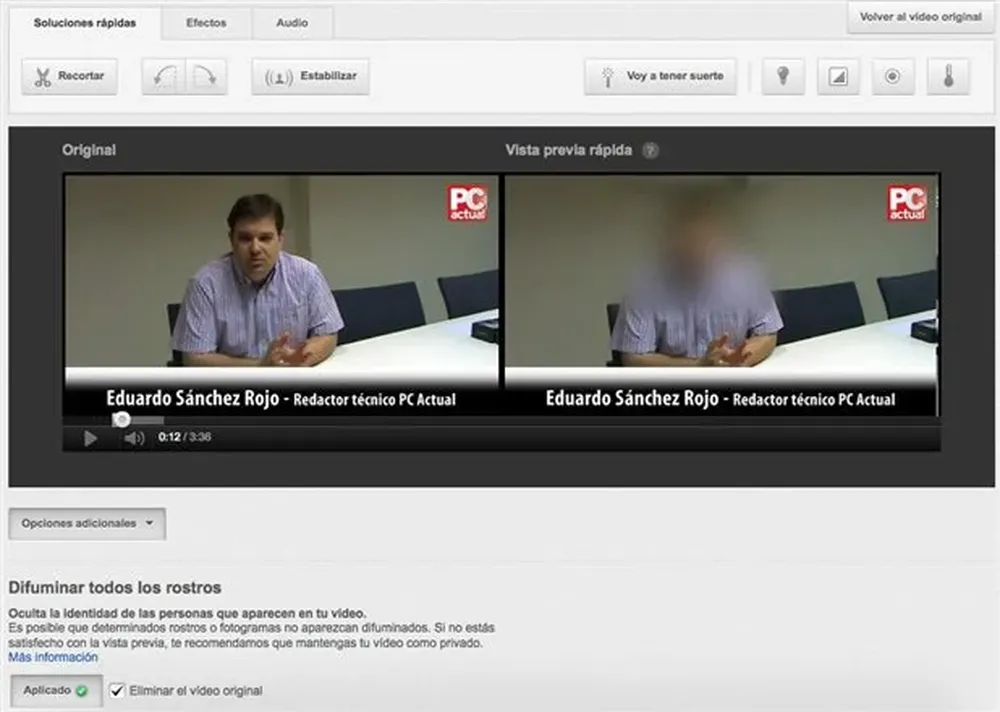The image size is (1000, 712).
Task: Click help icon beside Vista previa rápida
Action: coord(651,151)
